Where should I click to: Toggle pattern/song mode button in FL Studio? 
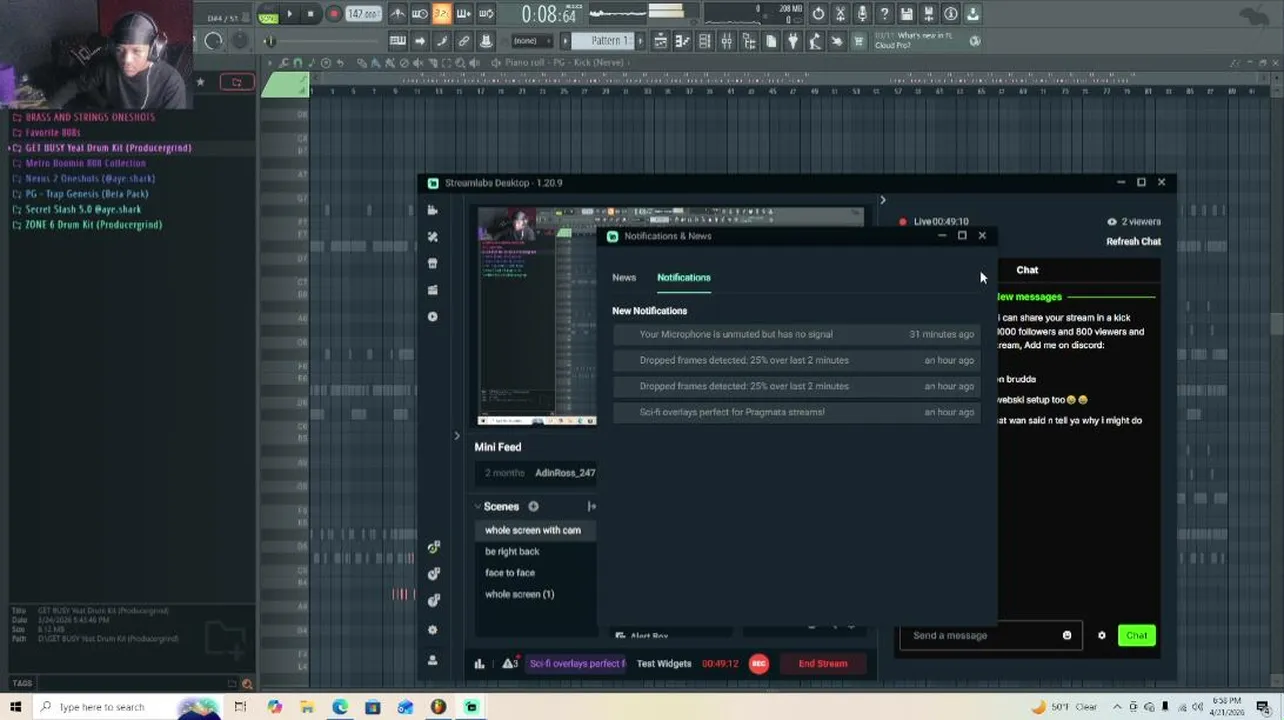pos(268,16)
